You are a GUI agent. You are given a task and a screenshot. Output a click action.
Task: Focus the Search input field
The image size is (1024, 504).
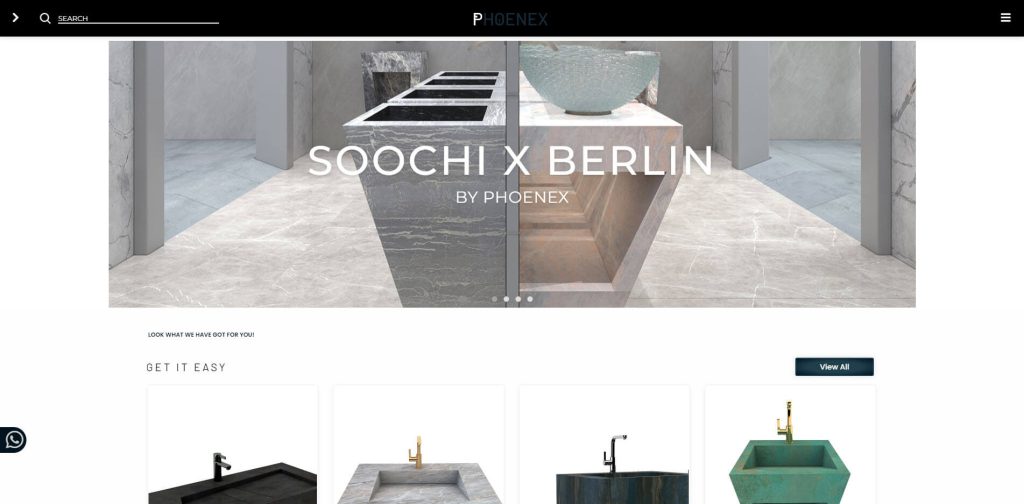tap(138, 18)
